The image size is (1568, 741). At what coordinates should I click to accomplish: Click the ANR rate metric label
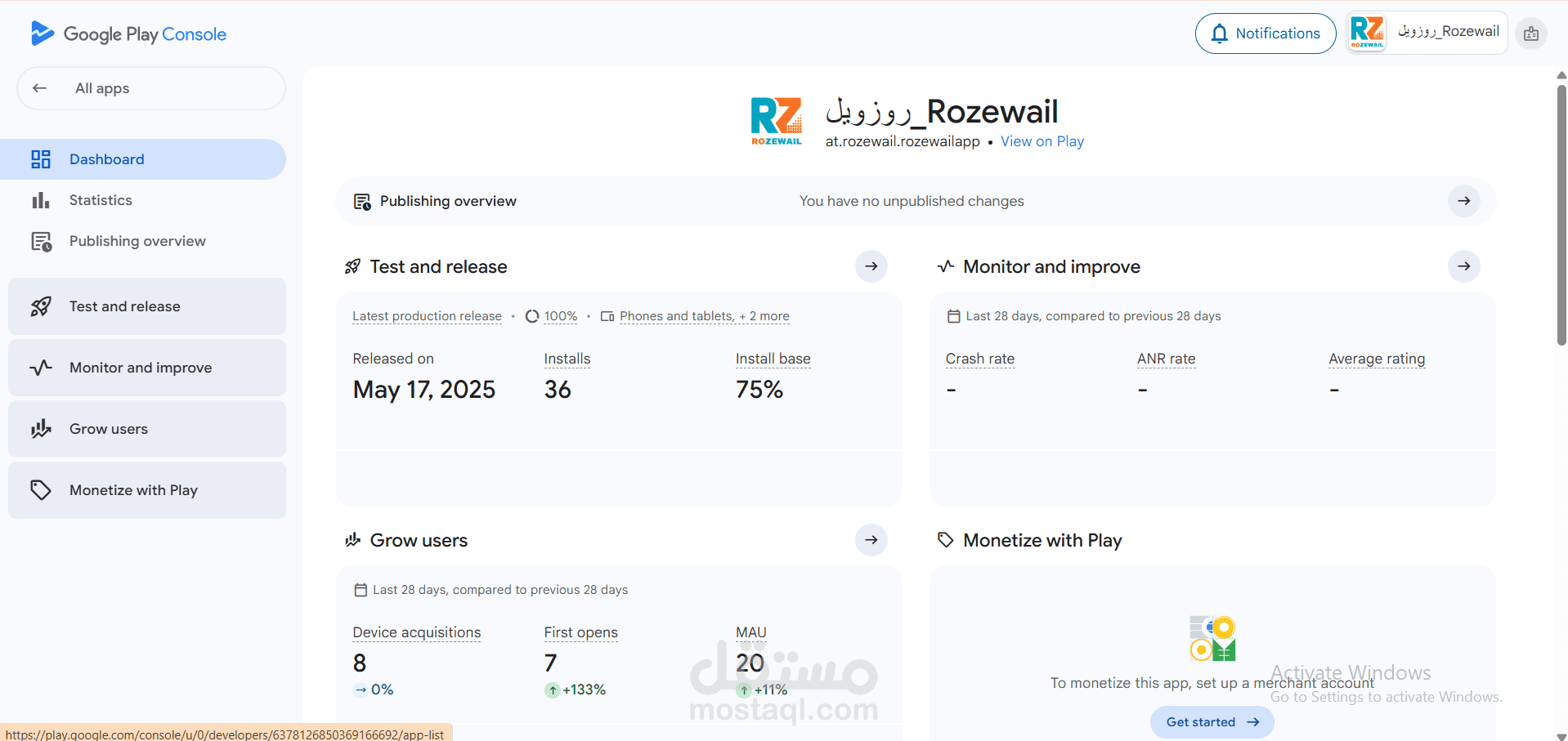coord(1167,359)
